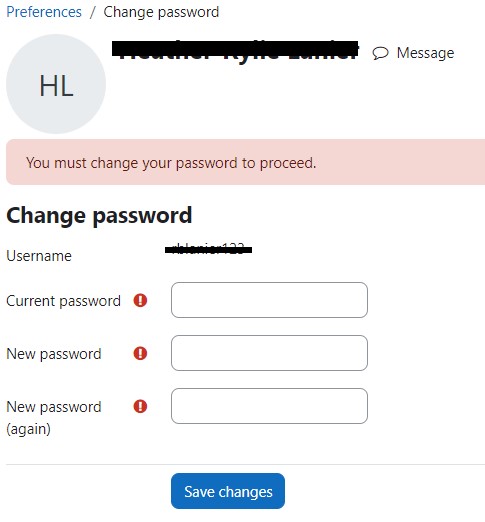Click the Preferences breadcrumb link

pyautogui.click(x=44, y=12)
